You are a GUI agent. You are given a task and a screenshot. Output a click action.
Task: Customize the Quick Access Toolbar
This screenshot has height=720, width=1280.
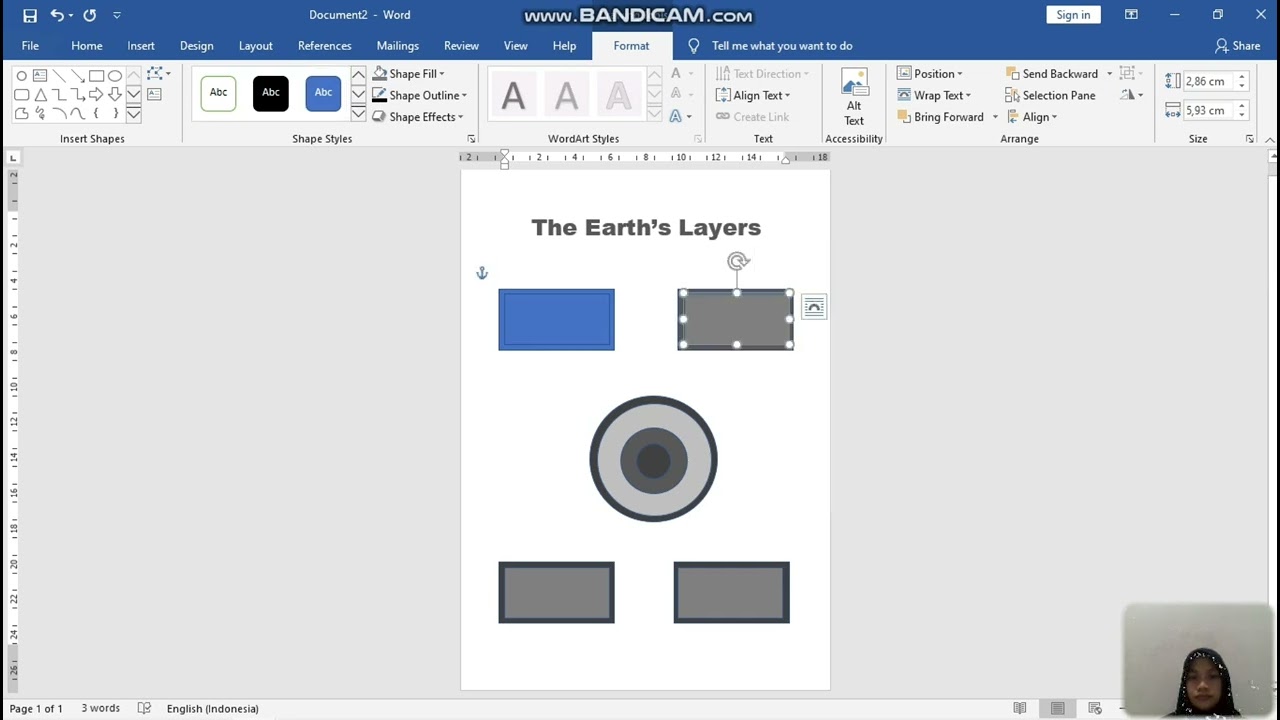117,15
